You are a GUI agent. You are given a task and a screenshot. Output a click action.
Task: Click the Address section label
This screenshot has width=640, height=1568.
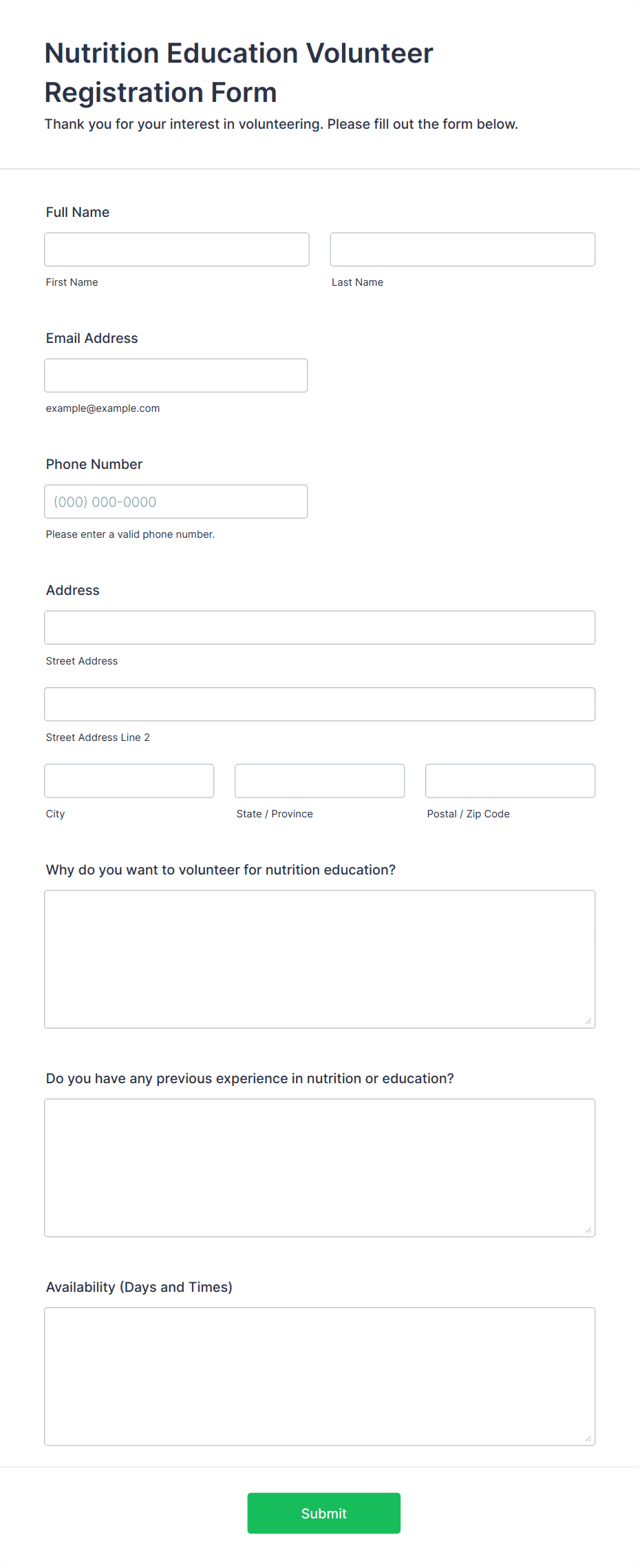tap(73, 590)
